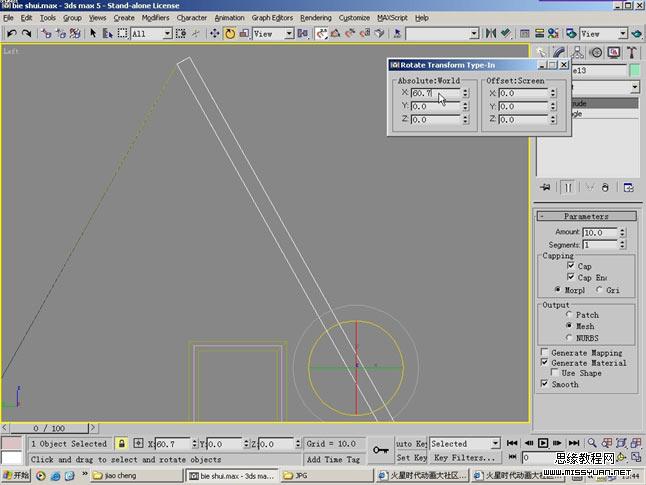Toggle Show End Result icon
Viewport: 646px width, 485px height.
point(568,187)
